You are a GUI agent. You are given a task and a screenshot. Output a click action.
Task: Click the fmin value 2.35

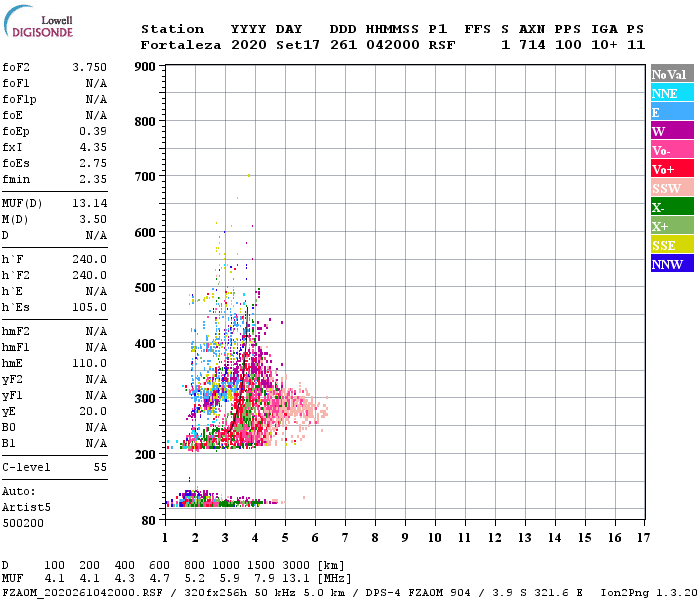(93, 179)
